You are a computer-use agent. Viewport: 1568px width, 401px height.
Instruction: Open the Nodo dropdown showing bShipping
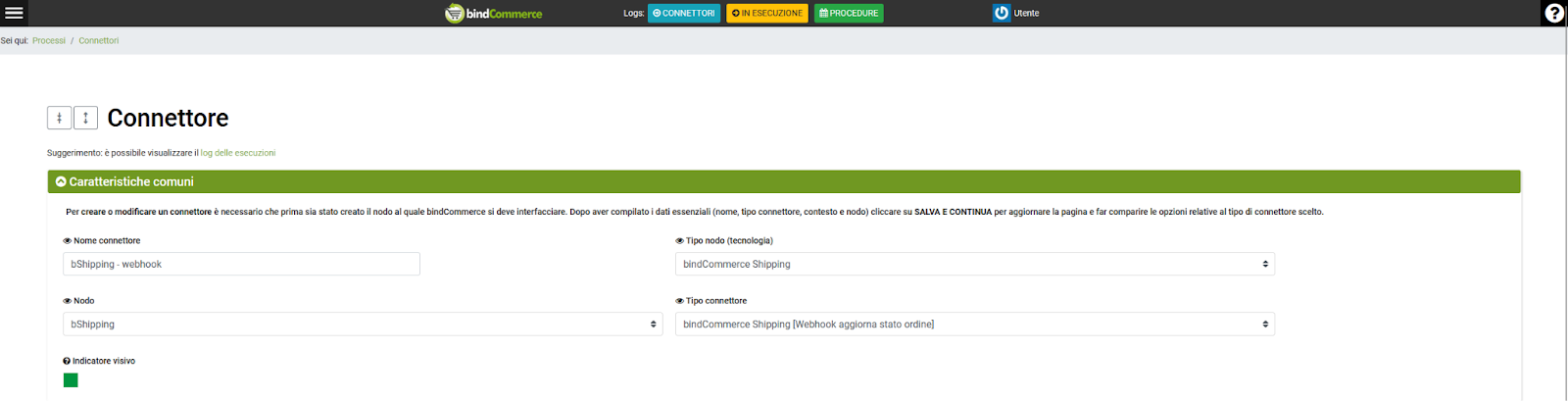tap(363, 325)
